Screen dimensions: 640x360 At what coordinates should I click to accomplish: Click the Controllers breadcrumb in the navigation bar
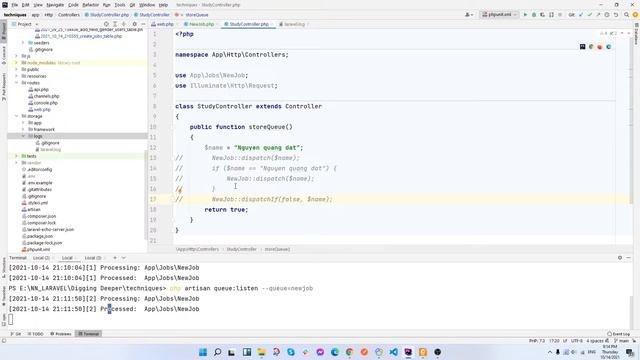pos(69,15)
